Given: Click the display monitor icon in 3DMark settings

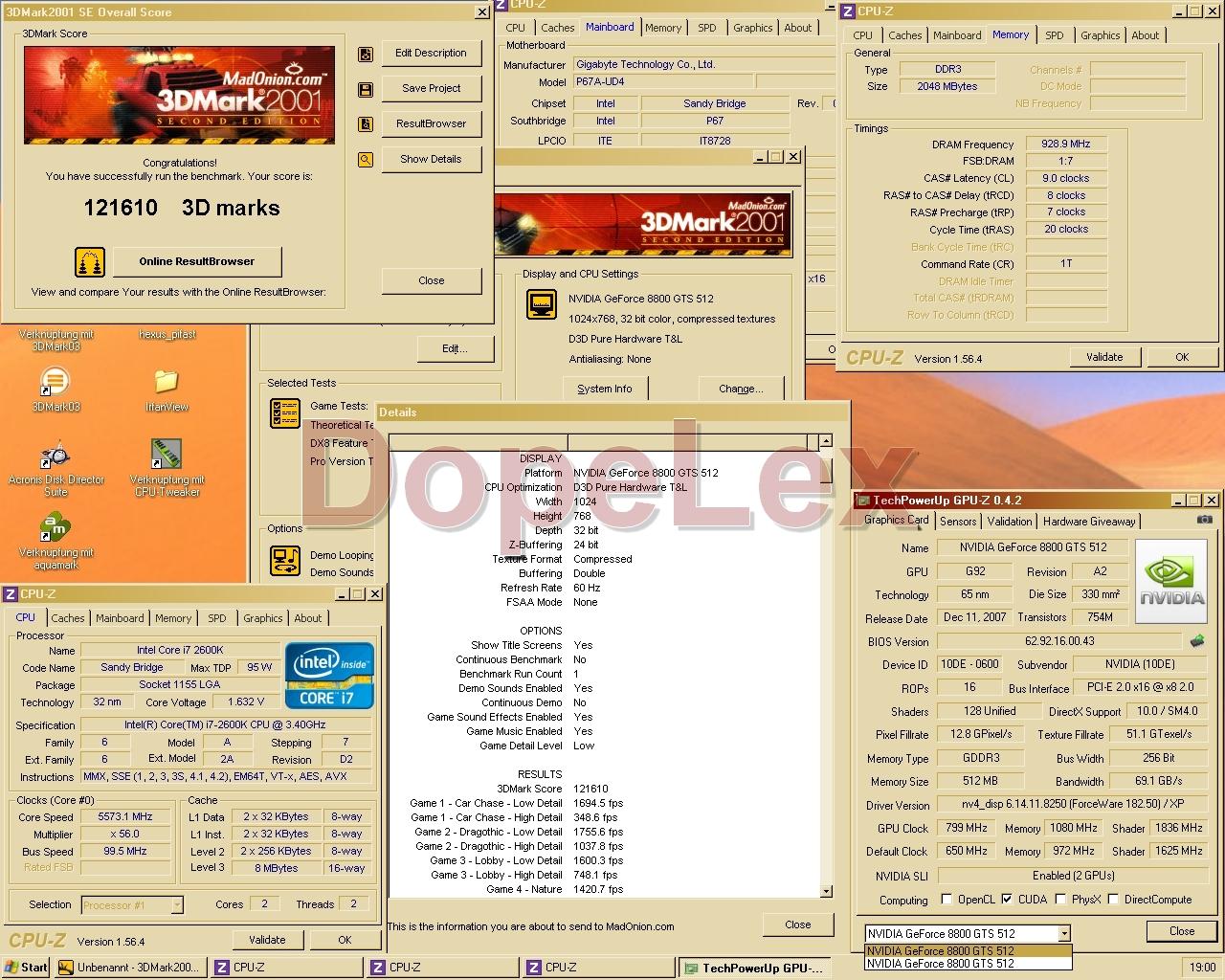Looking at the screenshot, I should (x=542, y=305).
